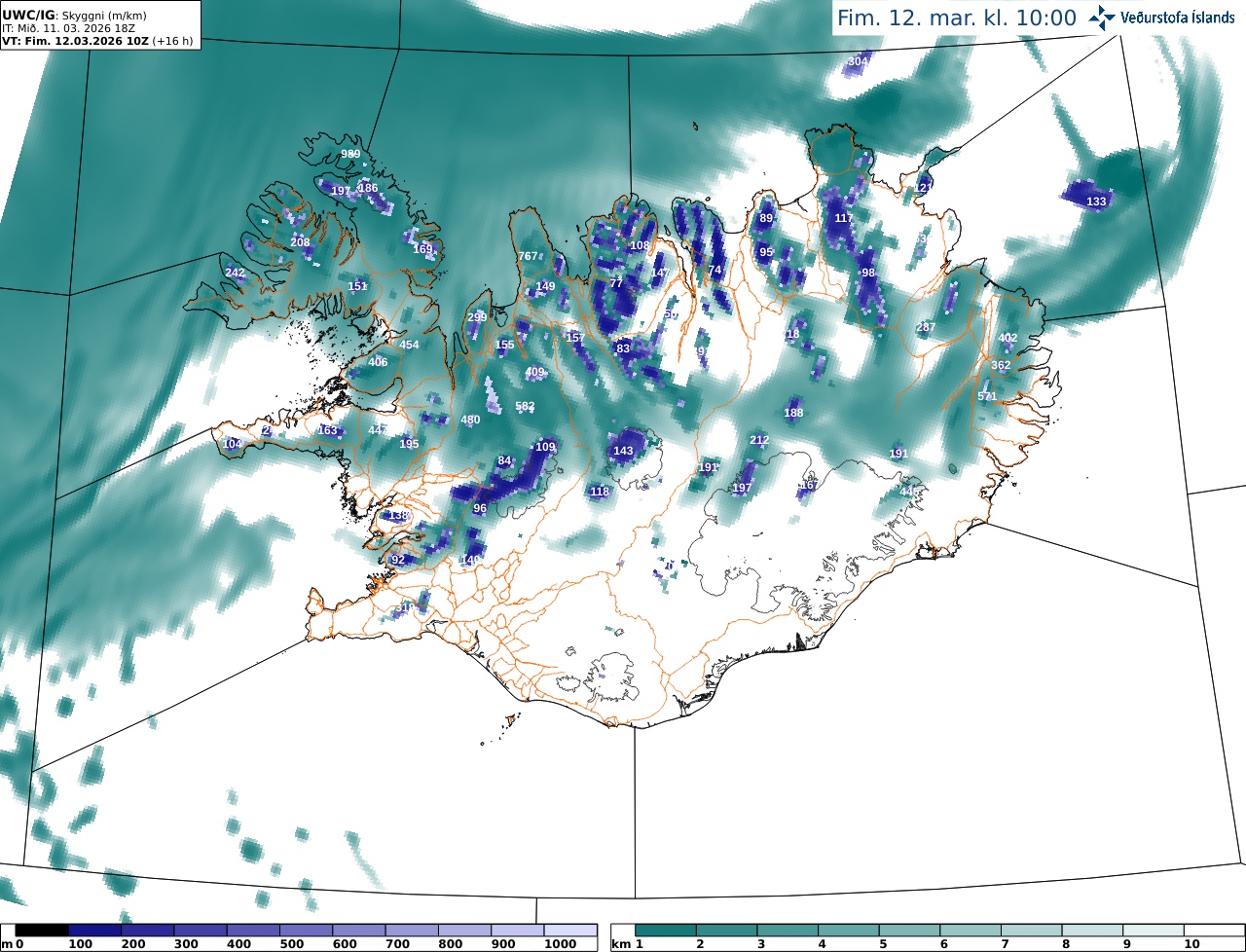Click the visibility value 409

click(534, 372)
